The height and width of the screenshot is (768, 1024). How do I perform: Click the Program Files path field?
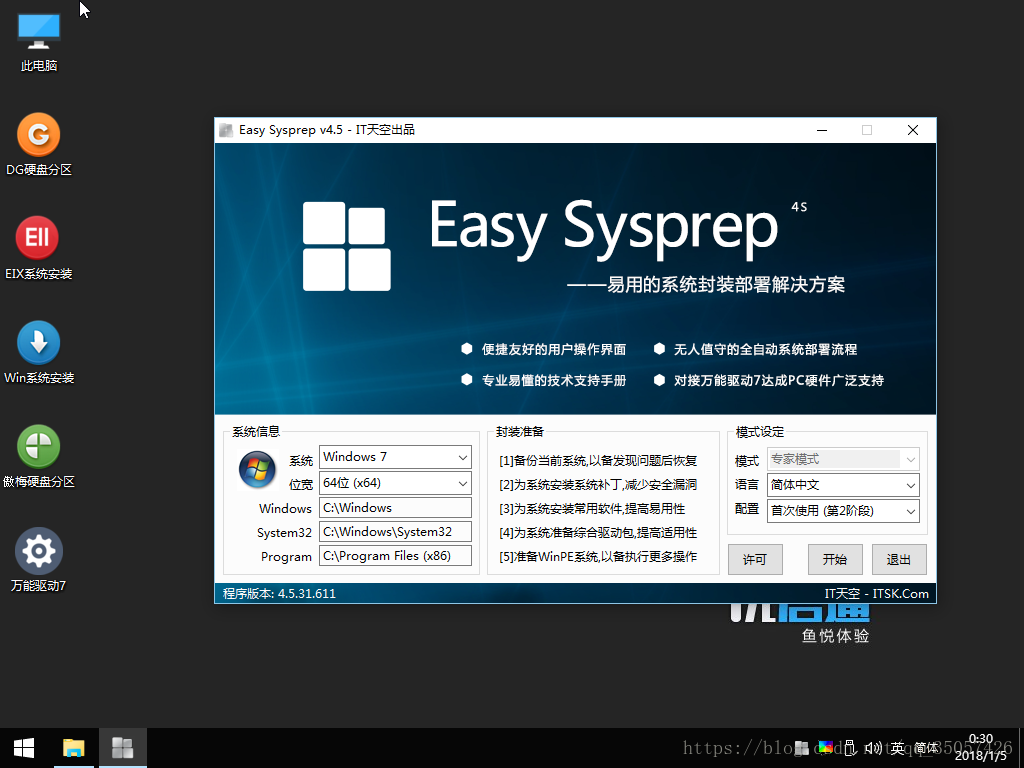[395, 556]
